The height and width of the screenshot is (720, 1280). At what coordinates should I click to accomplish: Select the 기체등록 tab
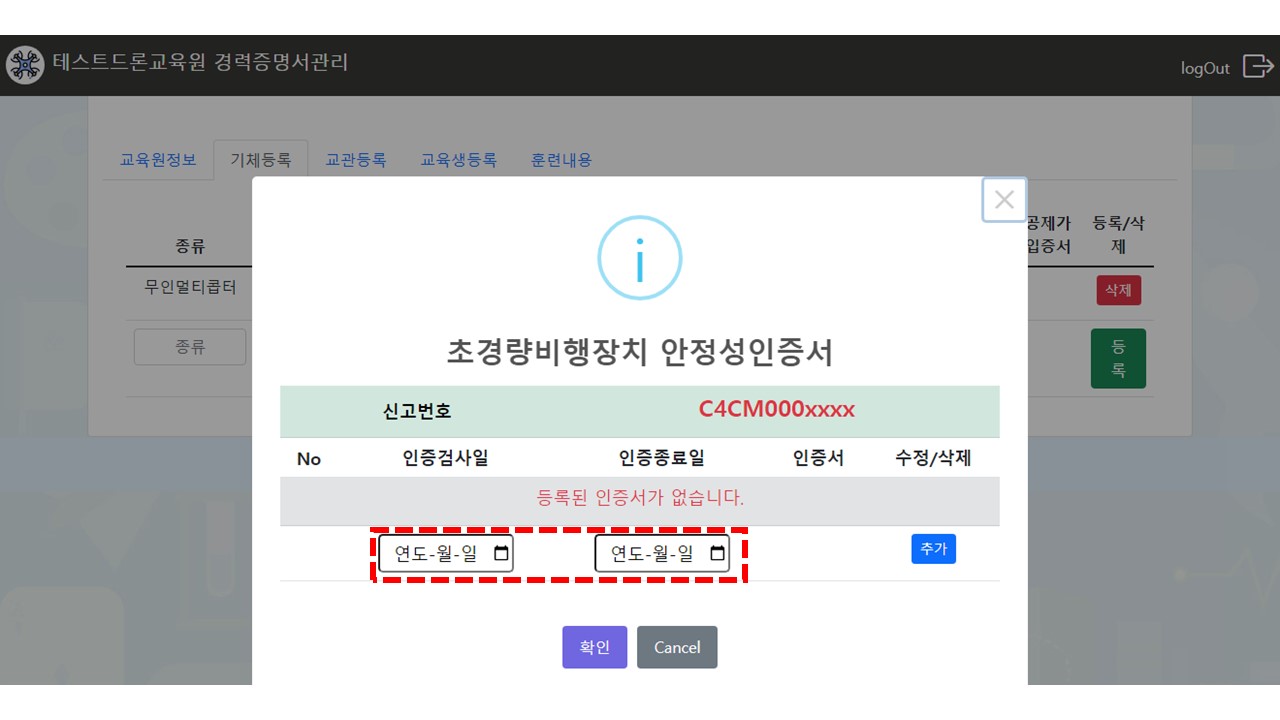click(261, 160)
